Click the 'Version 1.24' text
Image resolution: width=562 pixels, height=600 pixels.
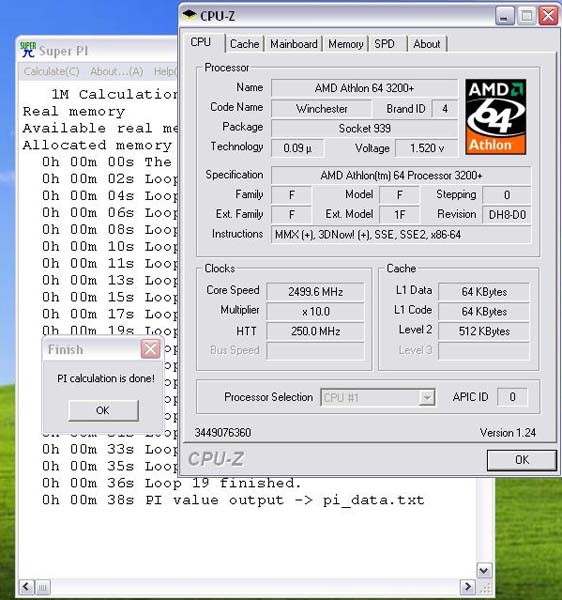tap(508, 433)
